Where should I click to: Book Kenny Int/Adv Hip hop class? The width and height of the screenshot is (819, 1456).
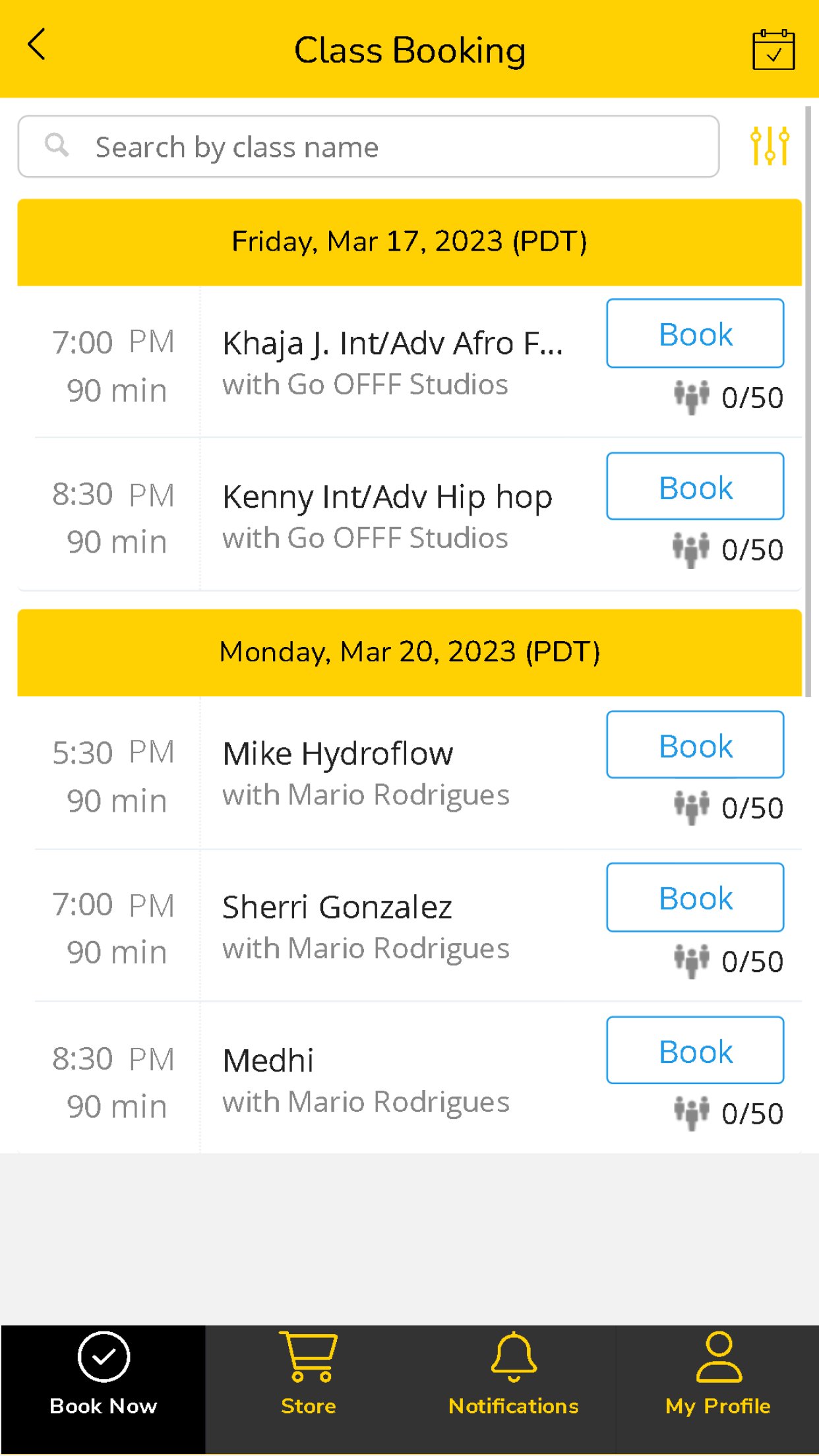coord(695,487)
